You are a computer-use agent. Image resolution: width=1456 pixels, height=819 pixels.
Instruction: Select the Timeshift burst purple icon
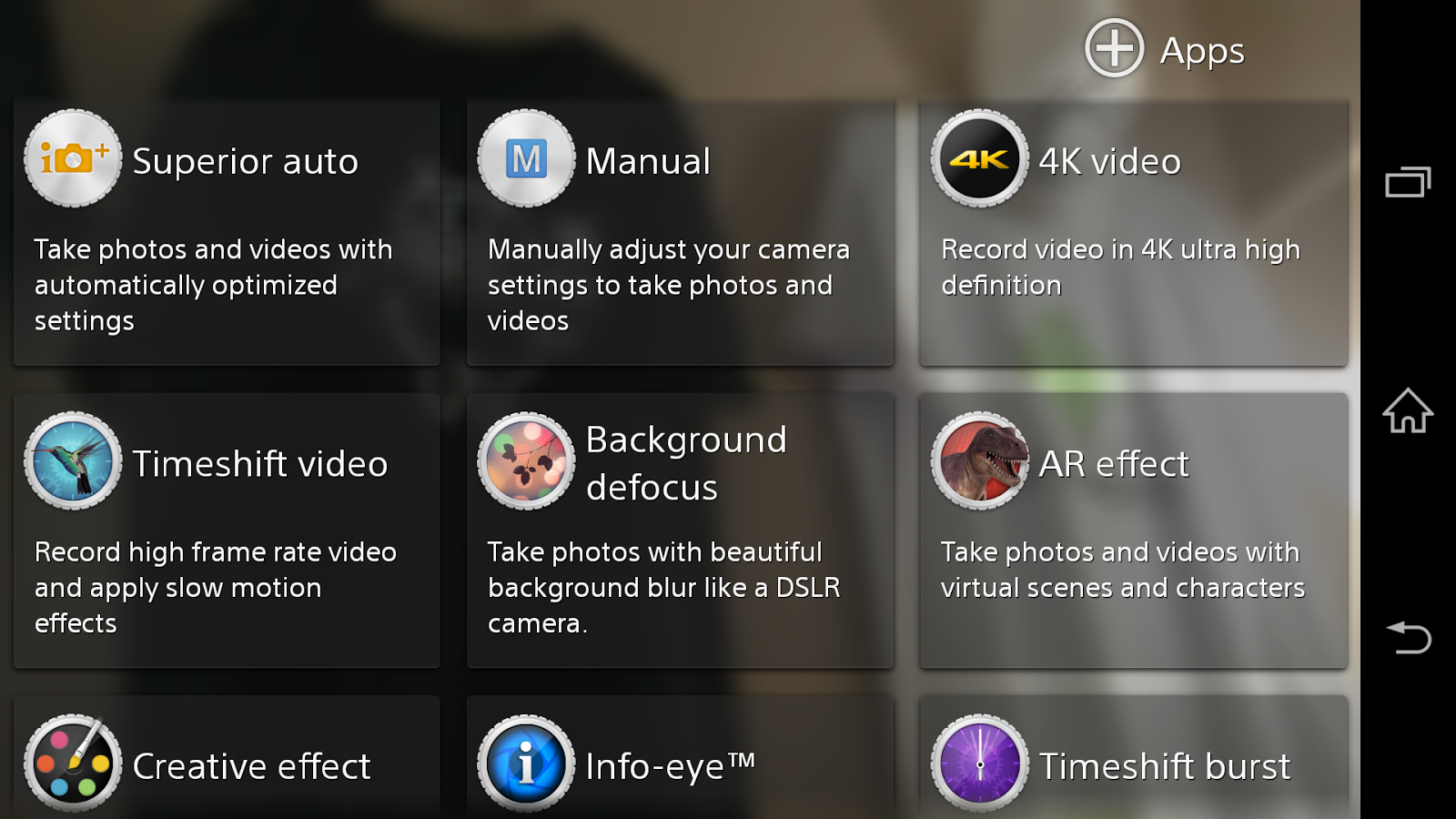[x=979, y=763]
